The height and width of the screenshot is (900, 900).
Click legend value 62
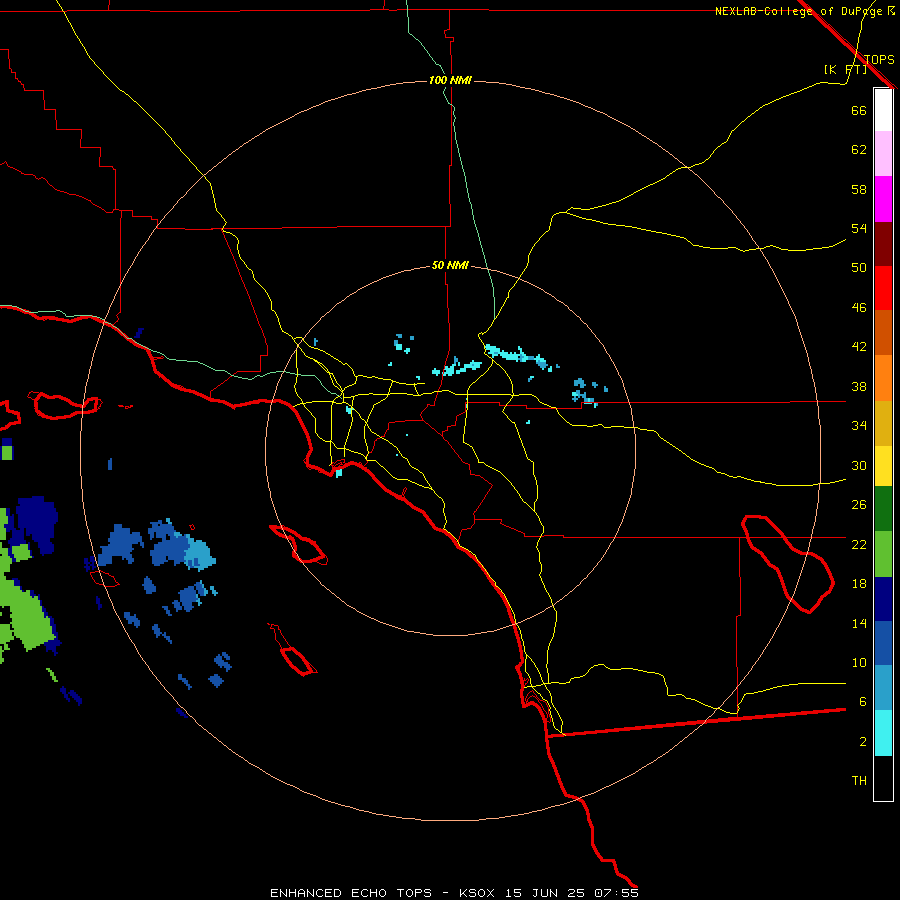(859, 150)
